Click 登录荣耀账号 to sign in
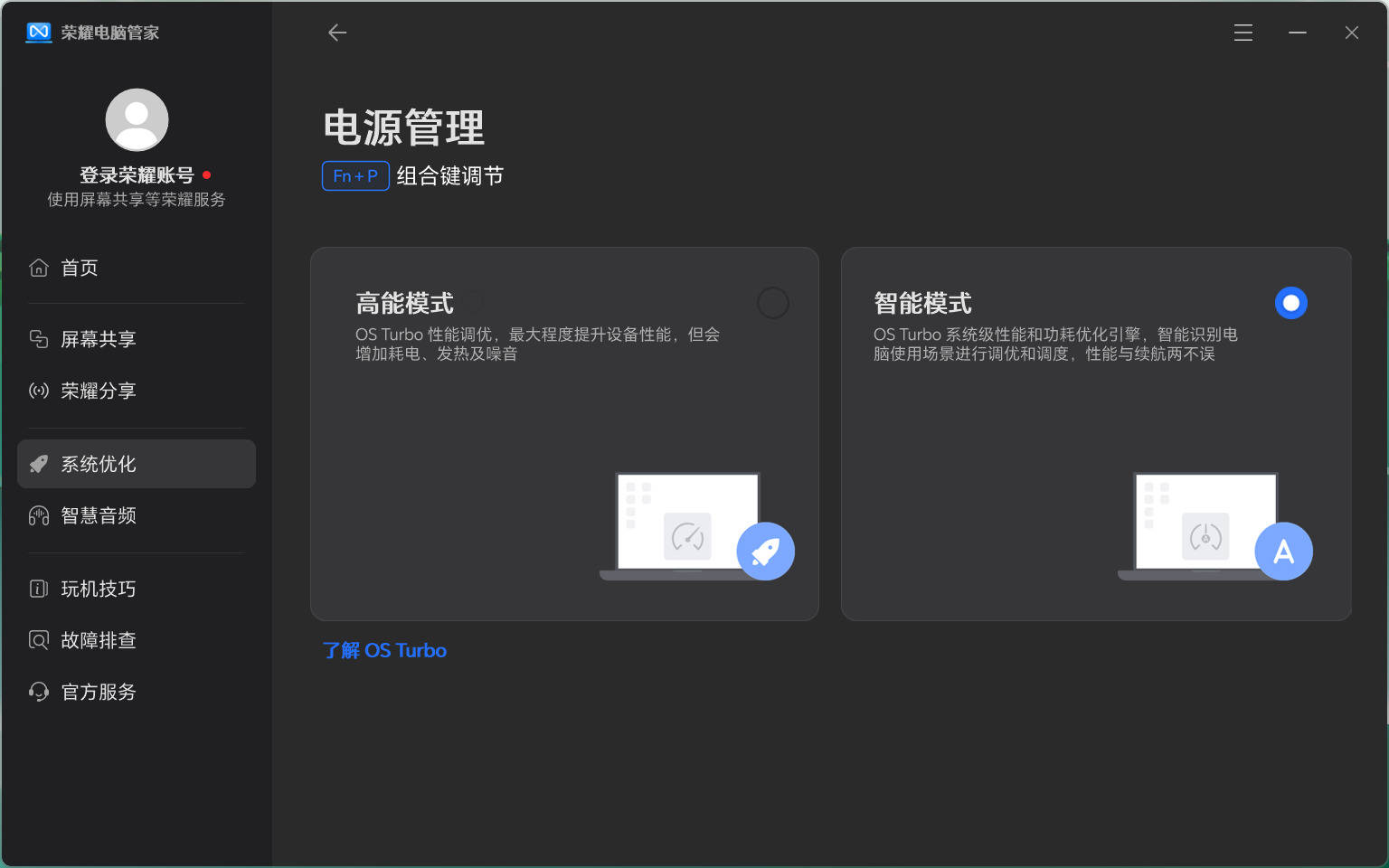Screen dimensions: 1389x868 coord(137,175)
